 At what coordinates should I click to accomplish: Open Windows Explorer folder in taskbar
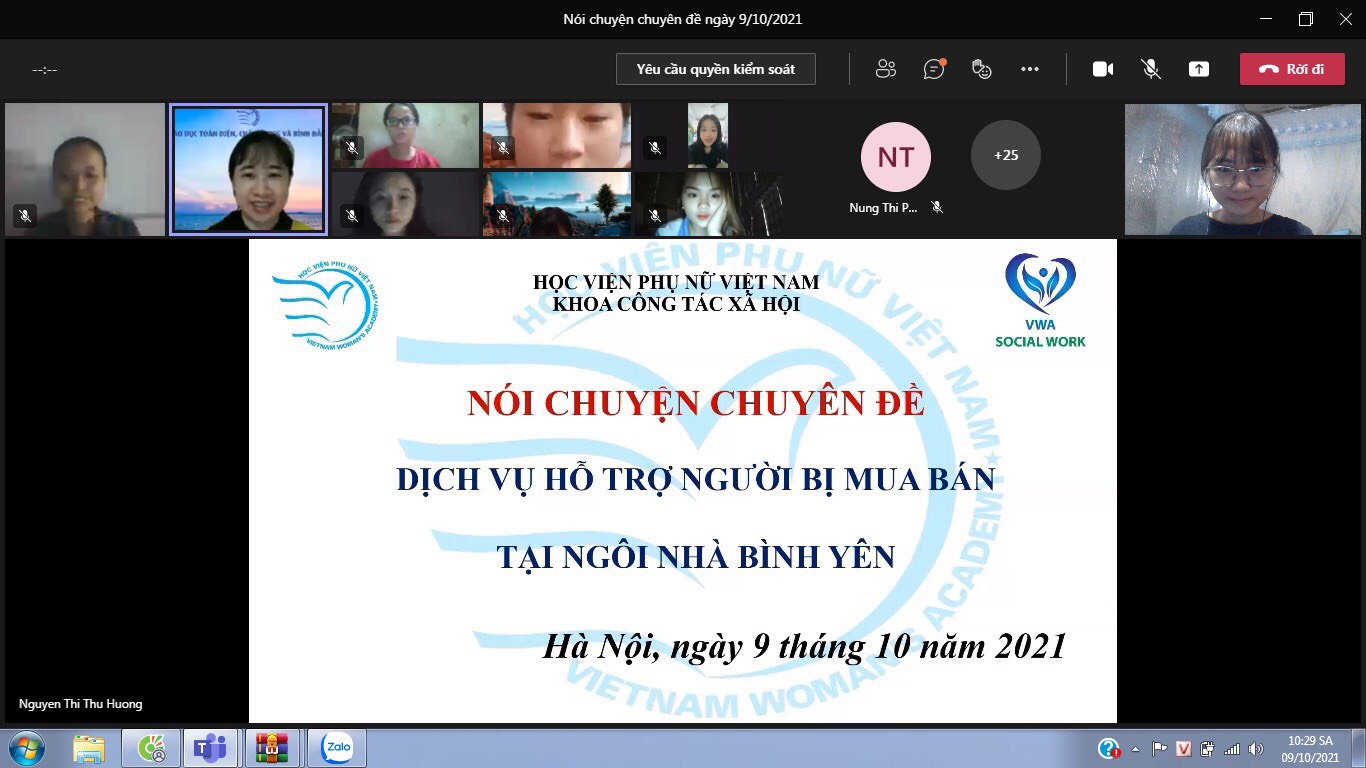89,748
